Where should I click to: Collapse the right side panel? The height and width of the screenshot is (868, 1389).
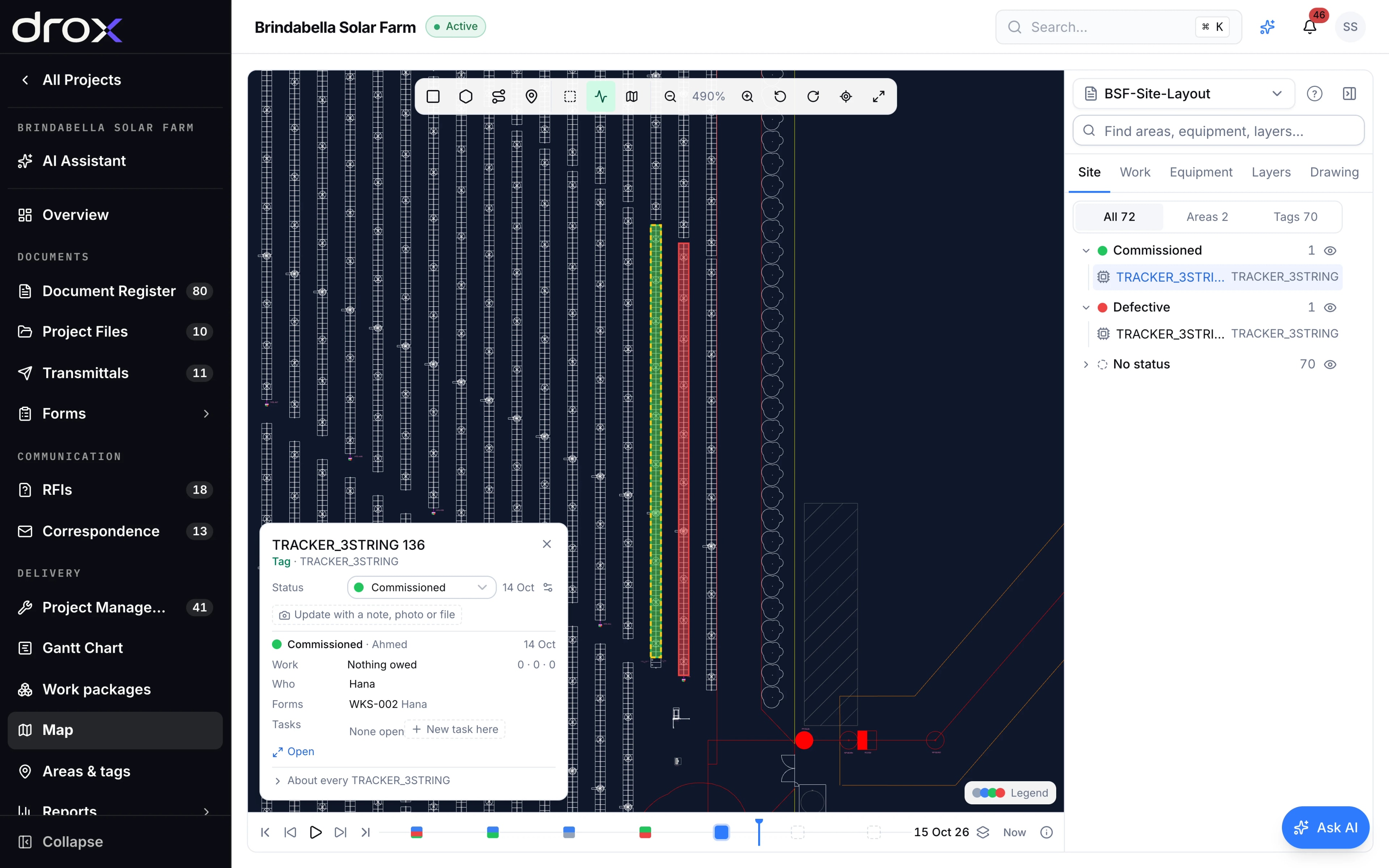point(1350,94)
